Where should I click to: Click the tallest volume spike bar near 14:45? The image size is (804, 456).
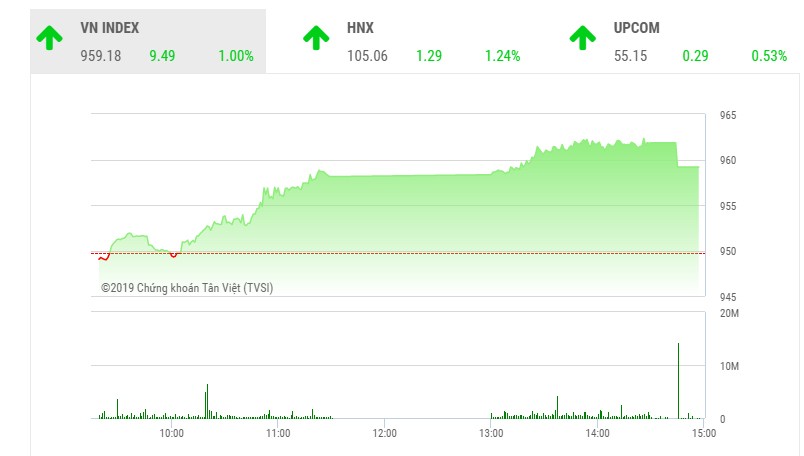678,381
